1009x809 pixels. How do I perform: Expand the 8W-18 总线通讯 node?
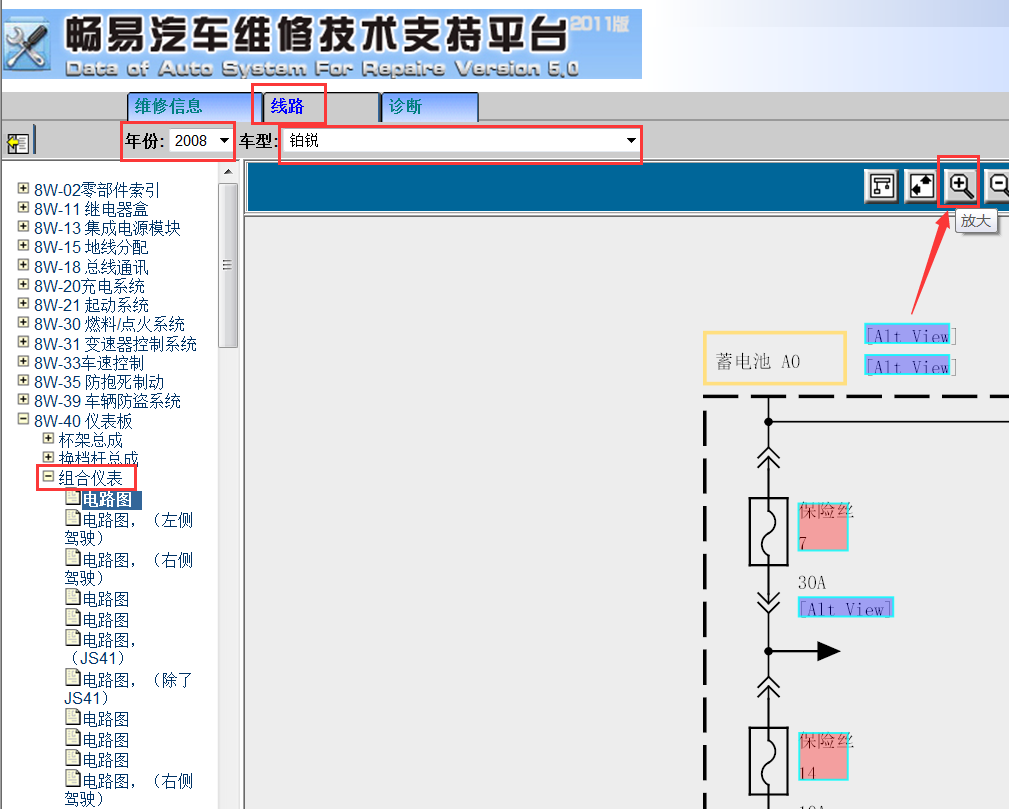pos(23,265)
